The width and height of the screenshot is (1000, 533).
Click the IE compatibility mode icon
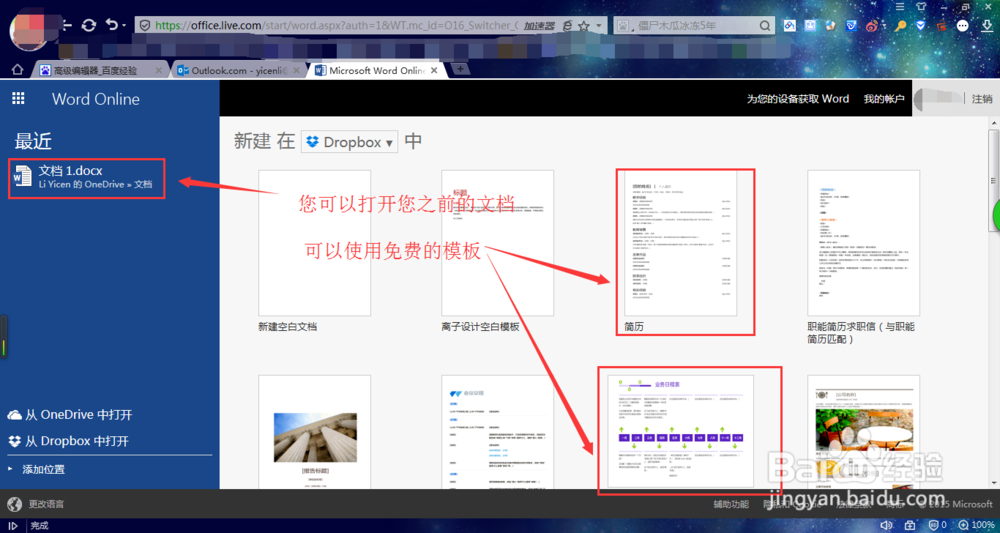(x=567, y=26)
